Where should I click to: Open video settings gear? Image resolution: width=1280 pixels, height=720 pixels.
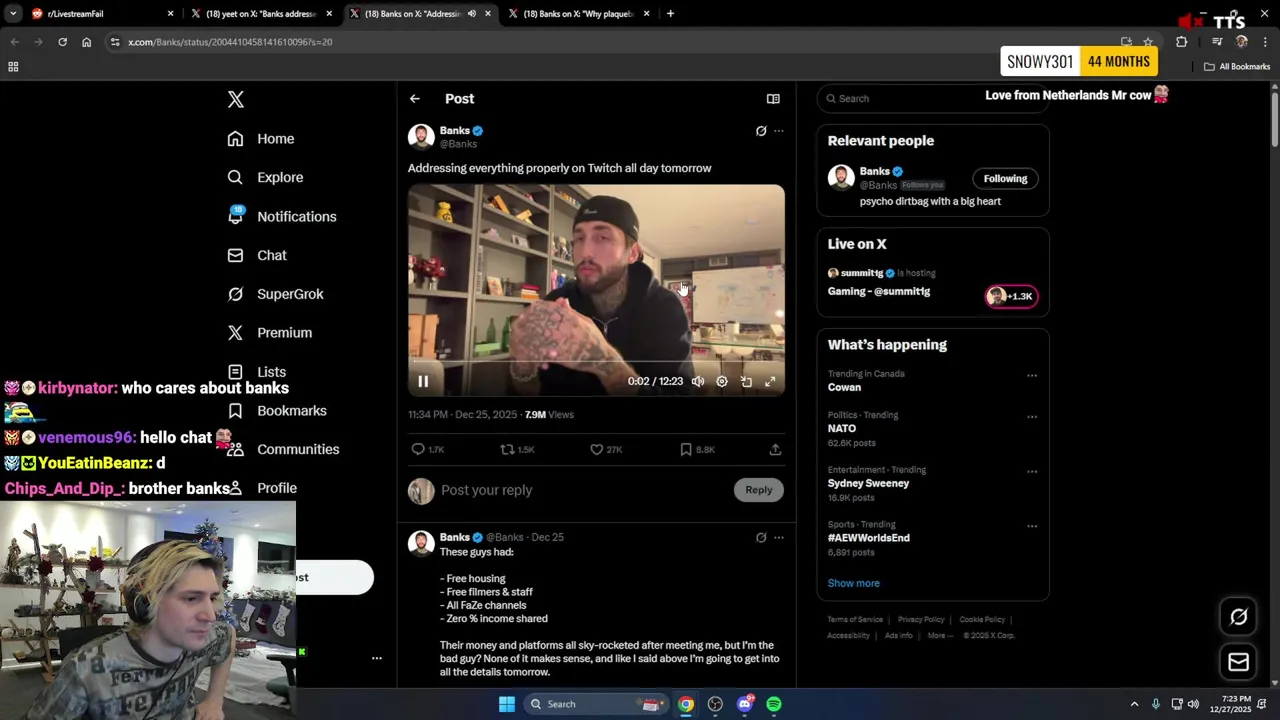click(x=722, y=381)
